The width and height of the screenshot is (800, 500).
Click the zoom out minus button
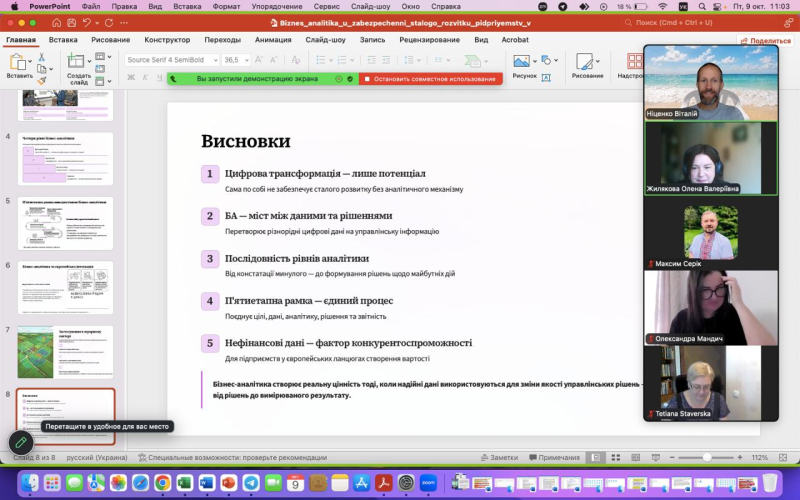[672, 458]
